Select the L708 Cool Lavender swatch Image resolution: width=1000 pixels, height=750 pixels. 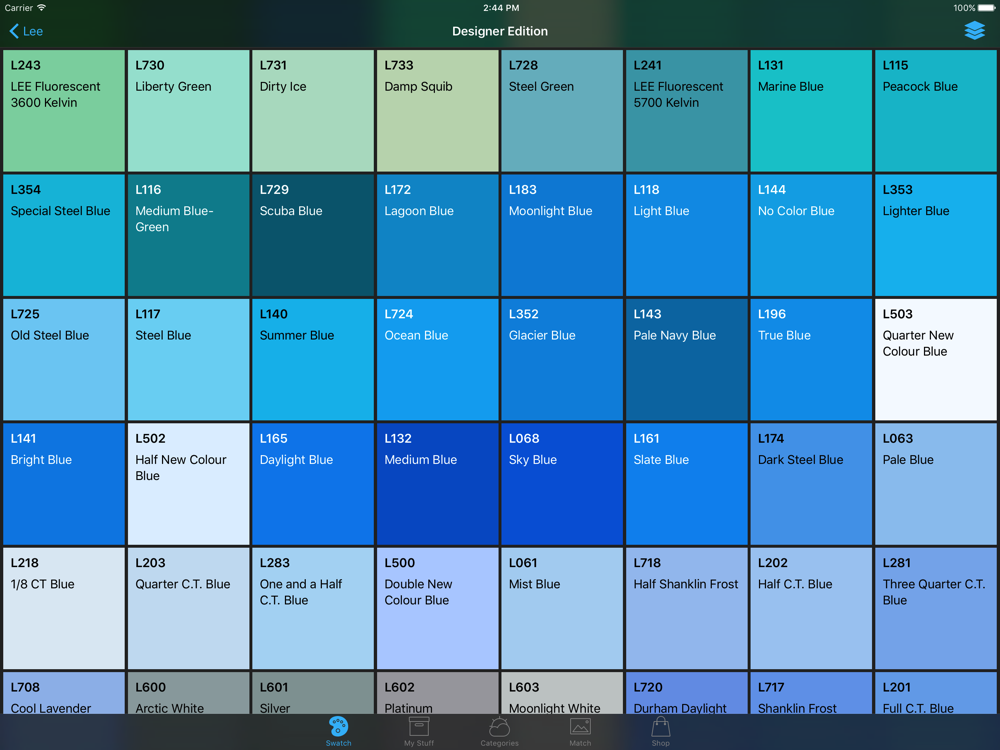pos(64,693)
